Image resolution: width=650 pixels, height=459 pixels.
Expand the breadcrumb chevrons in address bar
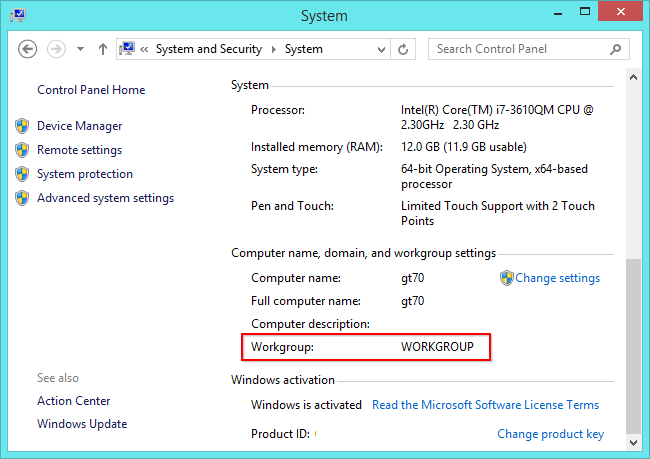[x=146, y=49]
